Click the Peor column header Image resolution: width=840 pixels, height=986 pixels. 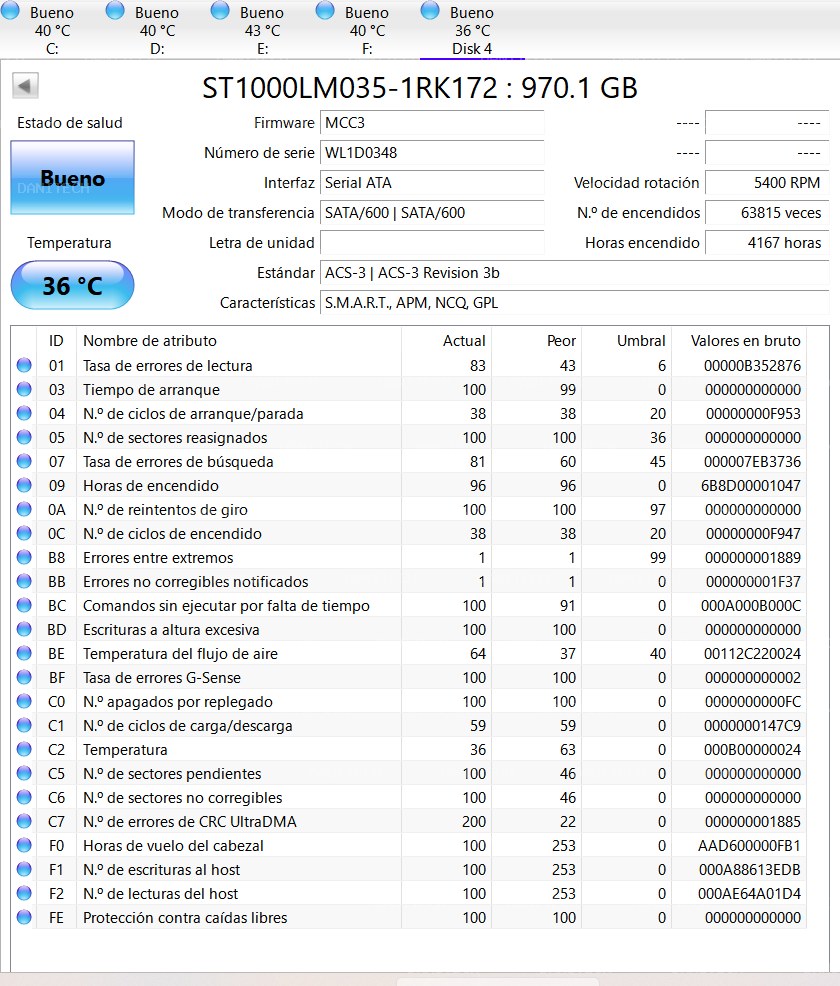[x=536, y=341]
